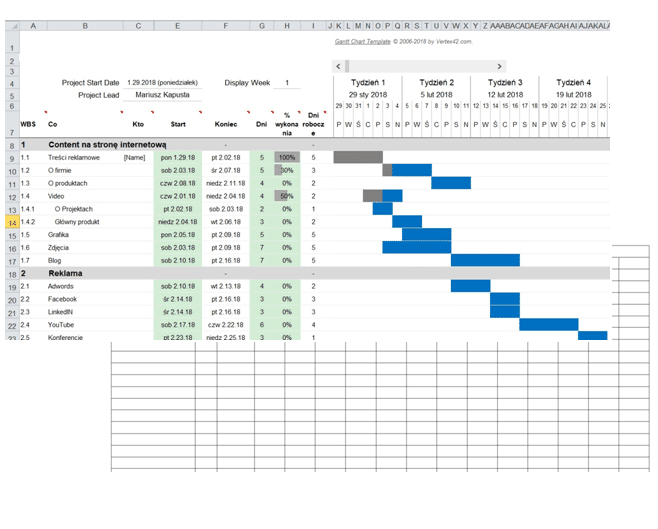Click the Gantt Chart Template link
The image size is (658, 529).
pos(402,41)
